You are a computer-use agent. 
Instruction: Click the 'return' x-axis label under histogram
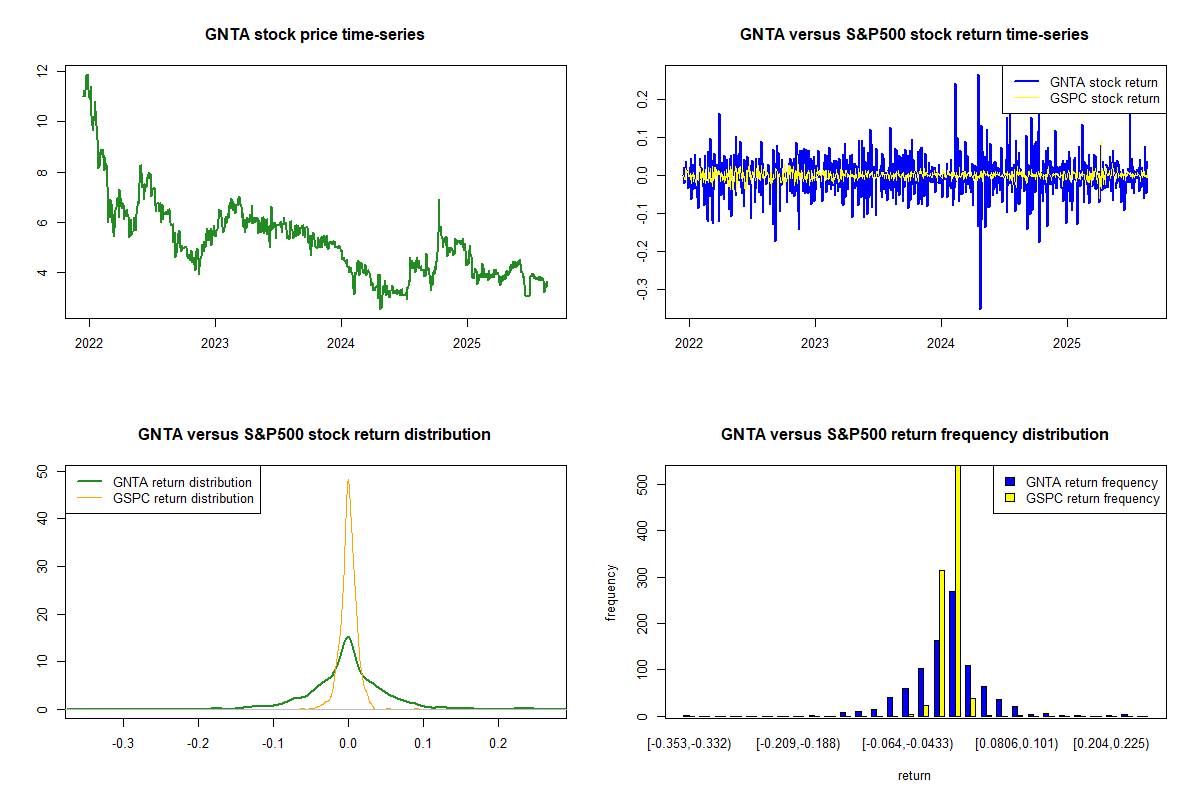pyautogui.click(x=914, y=775)
